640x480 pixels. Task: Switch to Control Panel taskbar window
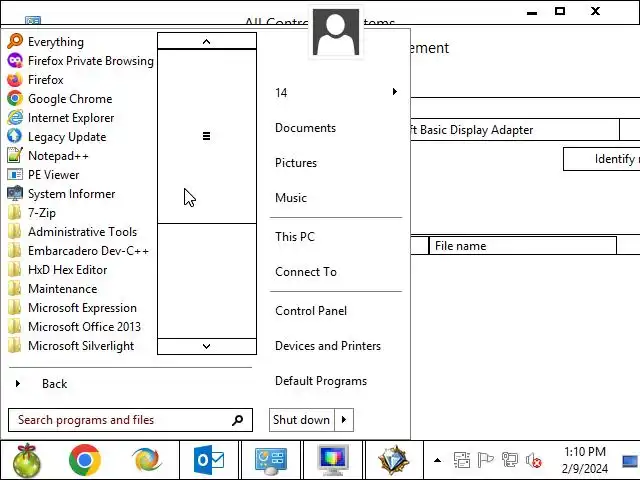[x=271, y=460]
